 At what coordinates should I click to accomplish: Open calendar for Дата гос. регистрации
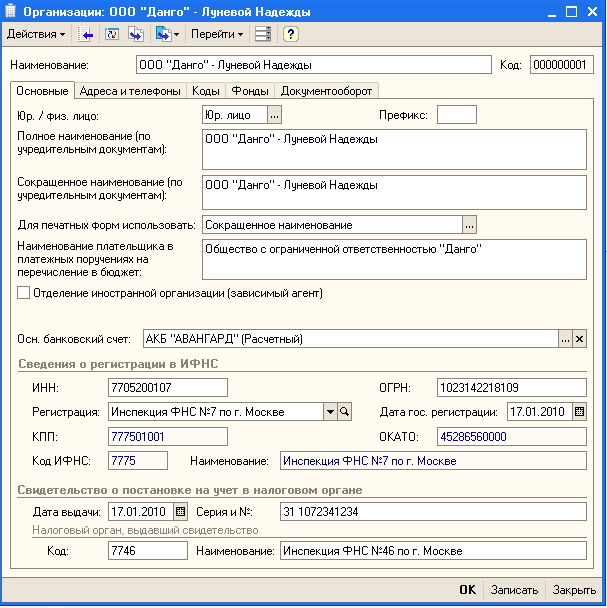pos(579,411)
